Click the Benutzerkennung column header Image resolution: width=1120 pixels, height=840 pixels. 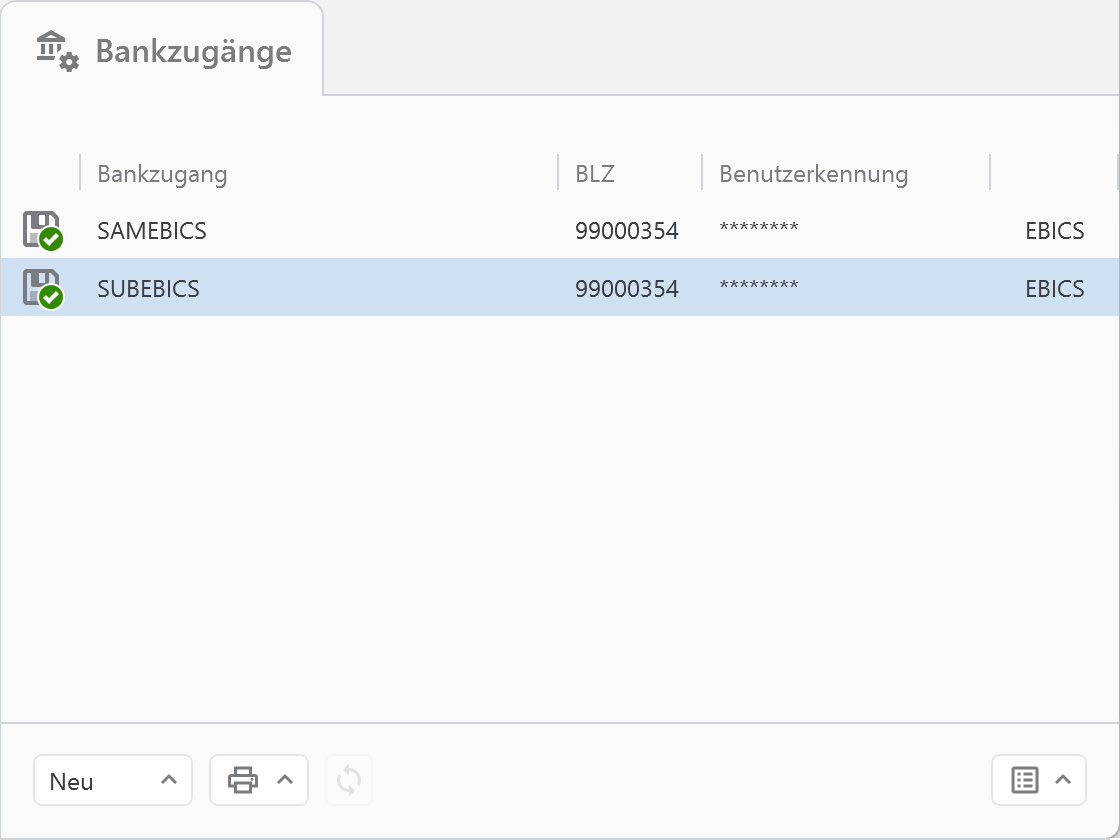pyautogui.click(x=813, y=173)
